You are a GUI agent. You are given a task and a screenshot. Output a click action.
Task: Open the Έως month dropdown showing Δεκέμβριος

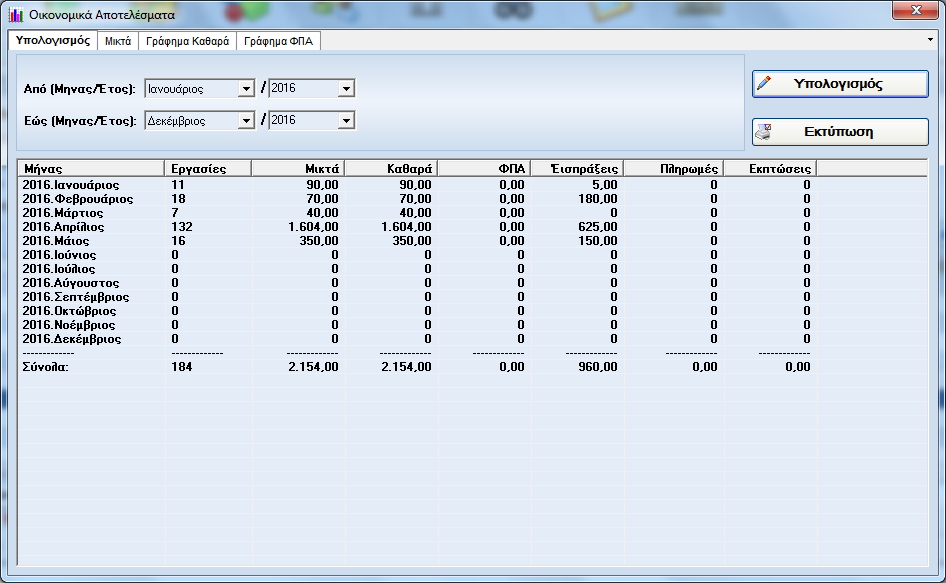(x=246, y=121)
